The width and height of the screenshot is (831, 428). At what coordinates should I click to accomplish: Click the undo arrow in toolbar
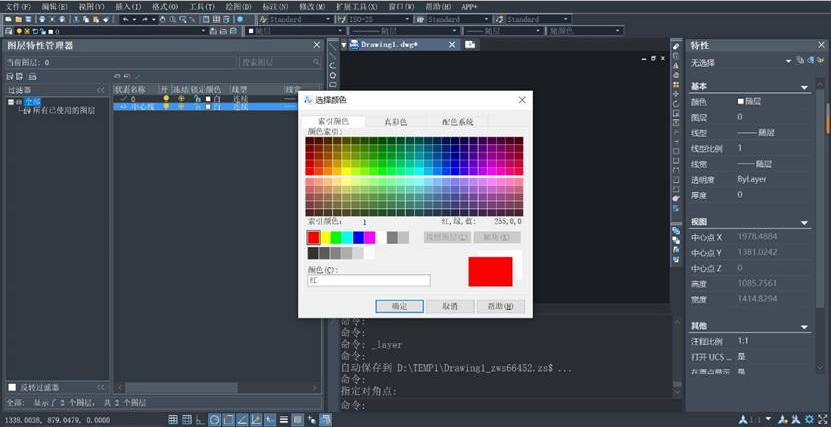(x=125, y=19)
